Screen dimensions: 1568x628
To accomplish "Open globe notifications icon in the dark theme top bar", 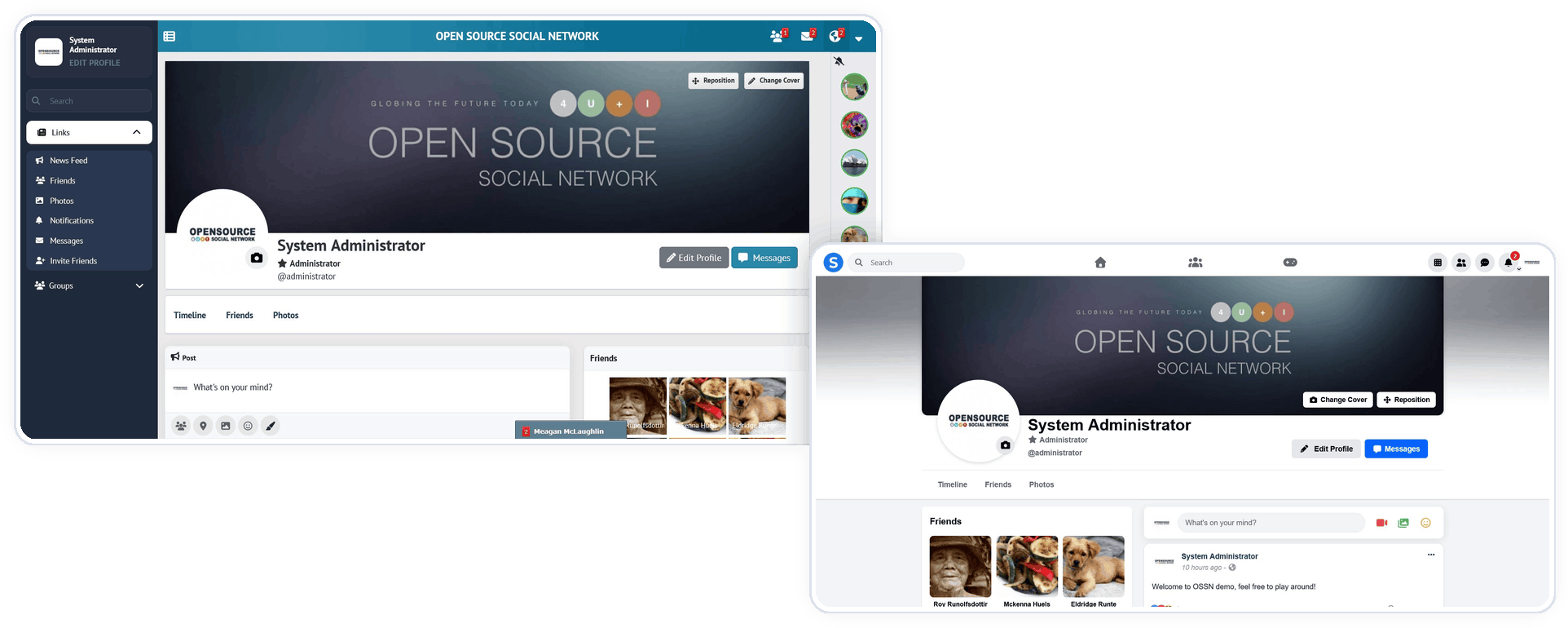I will point(835,36).
